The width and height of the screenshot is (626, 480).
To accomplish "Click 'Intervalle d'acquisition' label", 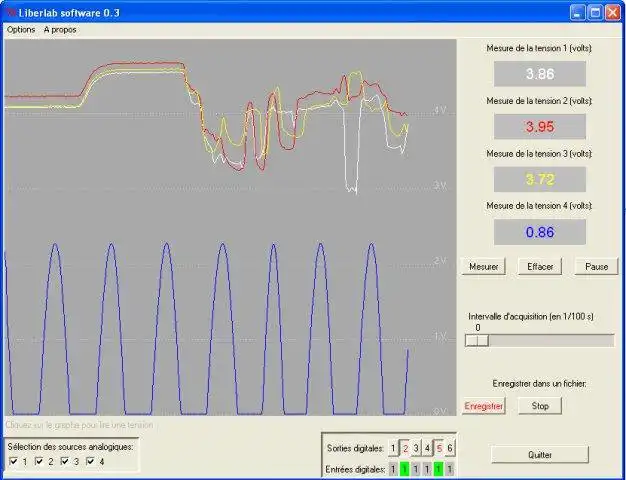I will [x=531, y=317].
